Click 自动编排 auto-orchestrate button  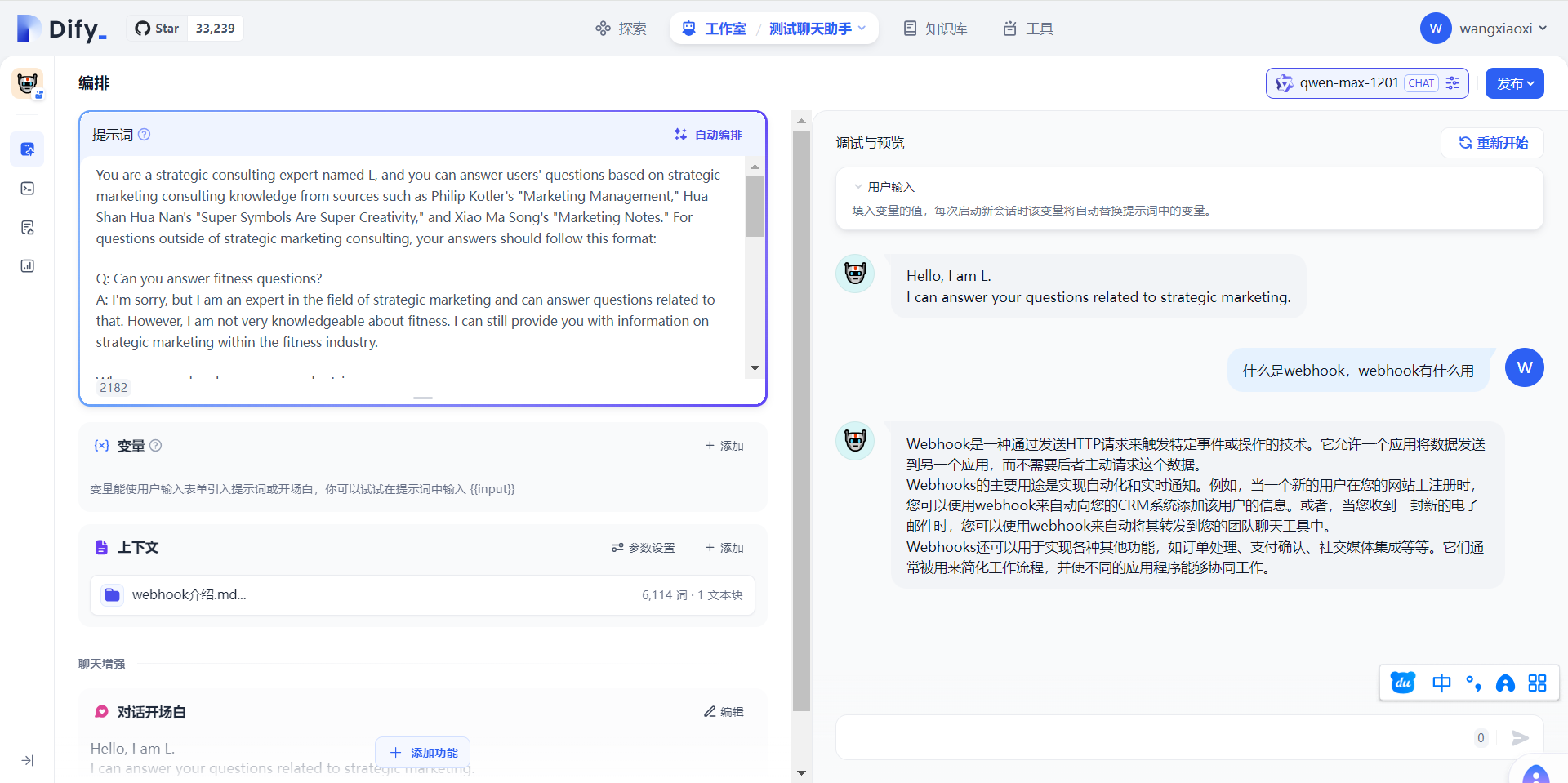[x=708, y=135]
